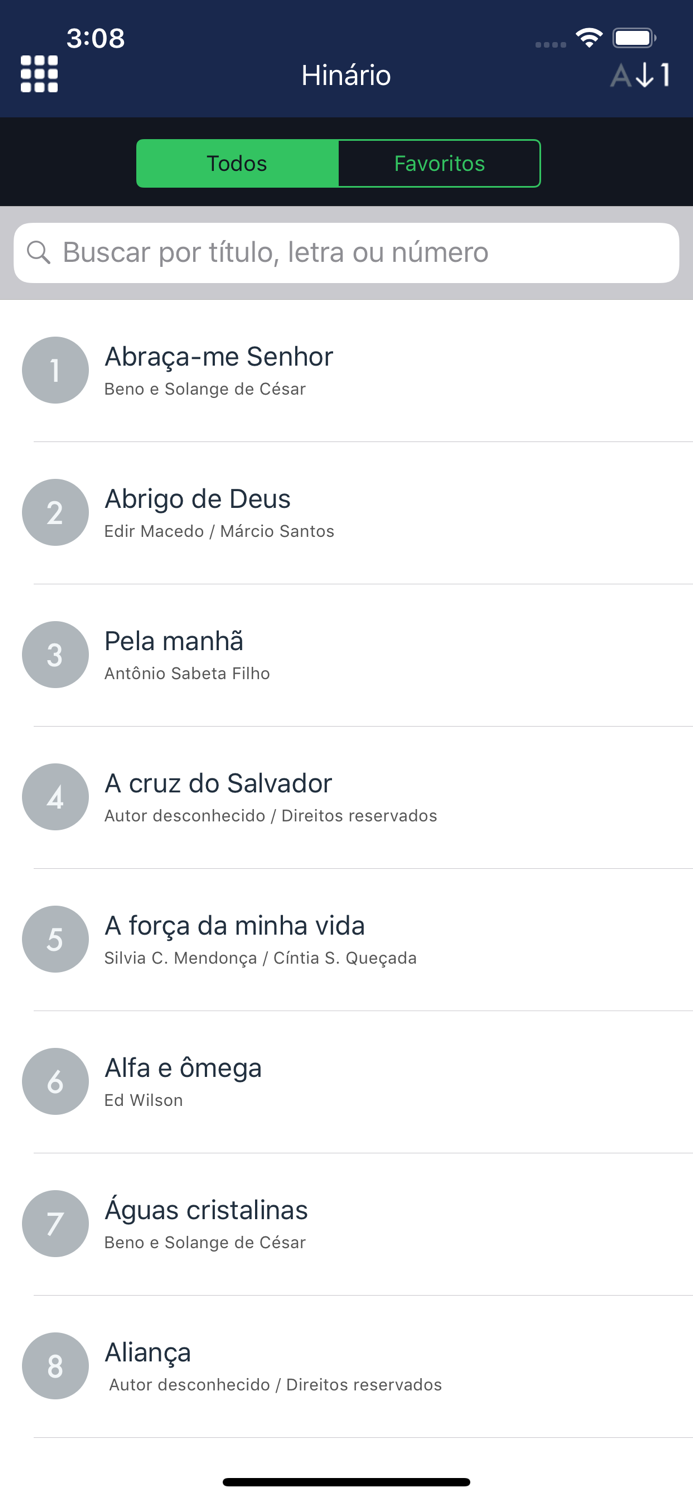Image resolution: width=693 pixels, height=1500 pixels.
Task: Click the magnifier icon in search bar
Action: coord(38,252)
